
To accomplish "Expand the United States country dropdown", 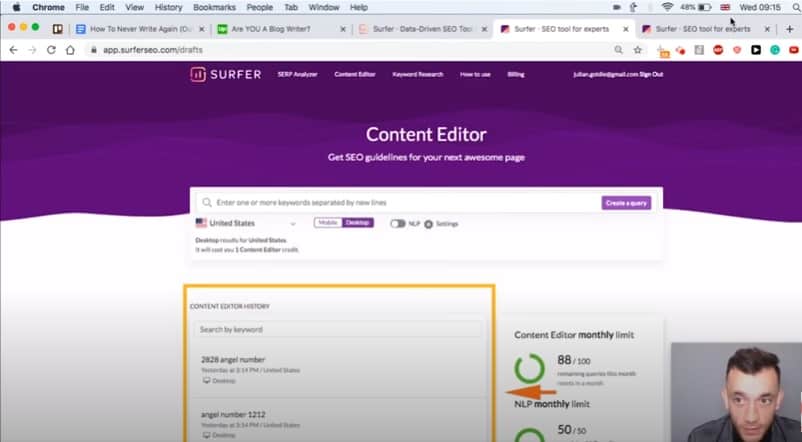I will click(x=246, y=224).
